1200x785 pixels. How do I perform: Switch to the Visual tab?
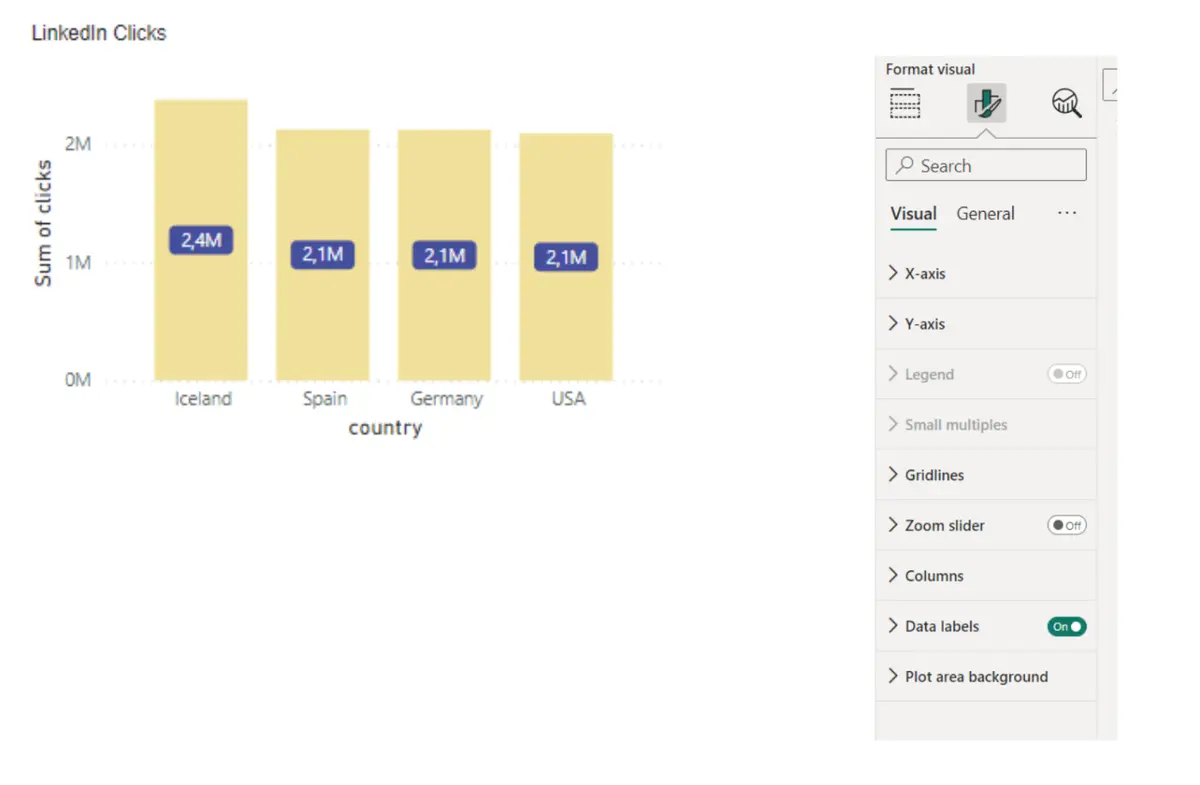click(913, 213)
